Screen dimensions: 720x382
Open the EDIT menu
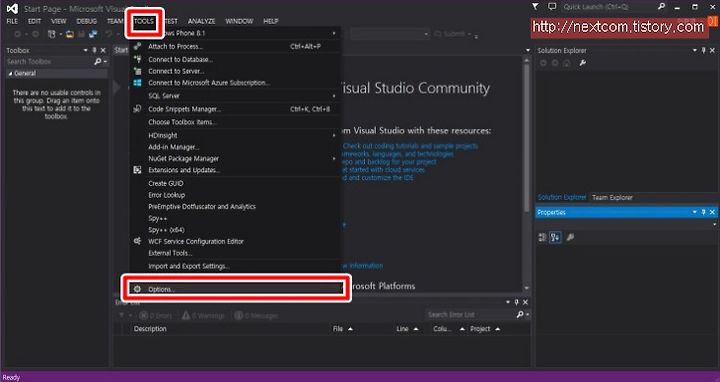(x=34, y=21)
